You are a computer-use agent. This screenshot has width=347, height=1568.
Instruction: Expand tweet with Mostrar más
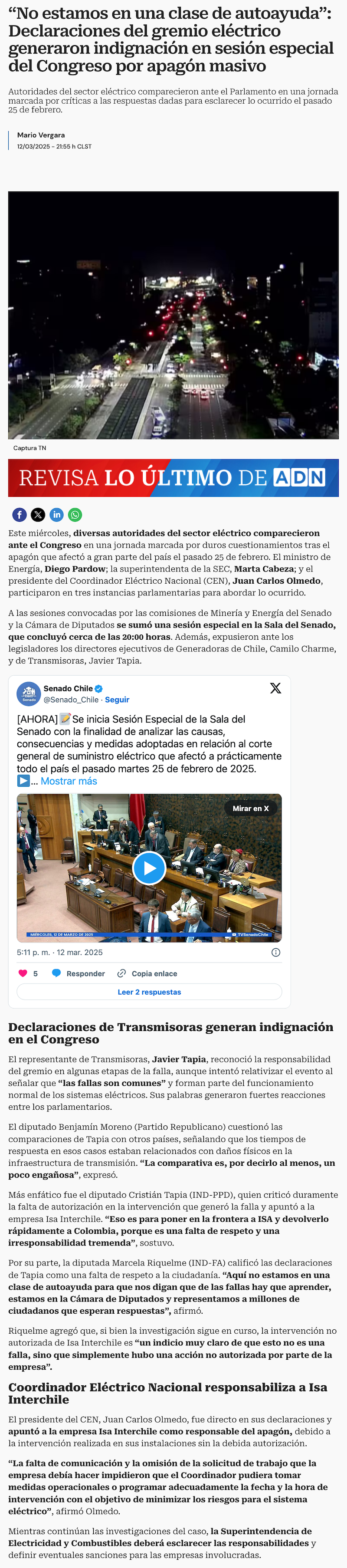point(69,781)
